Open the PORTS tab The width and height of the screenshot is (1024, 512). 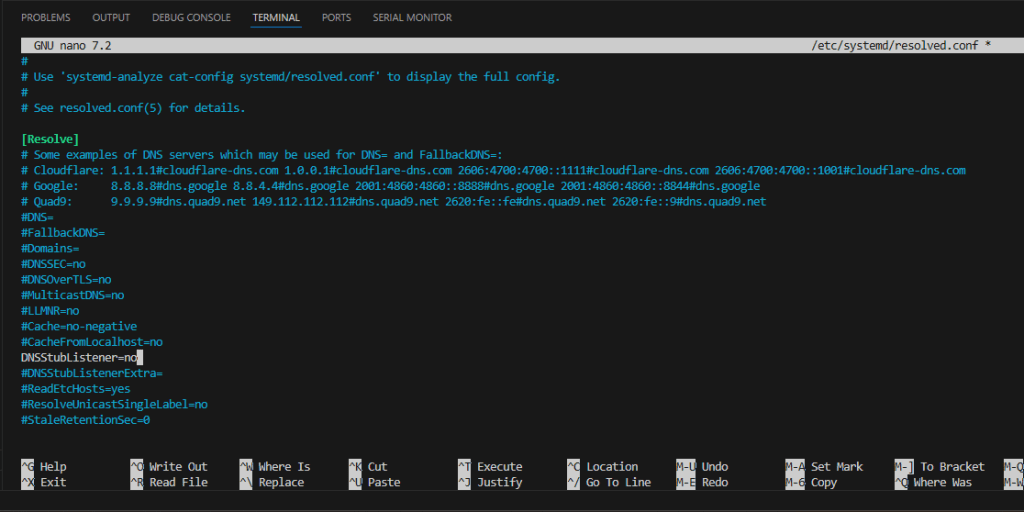(336, 18)
